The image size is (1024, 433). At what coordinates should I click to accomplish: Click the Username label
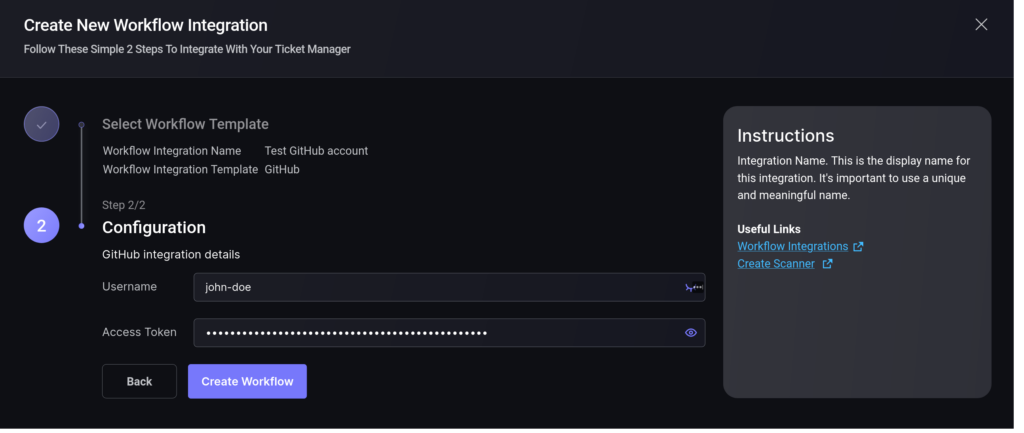click(x=129, y=287)
